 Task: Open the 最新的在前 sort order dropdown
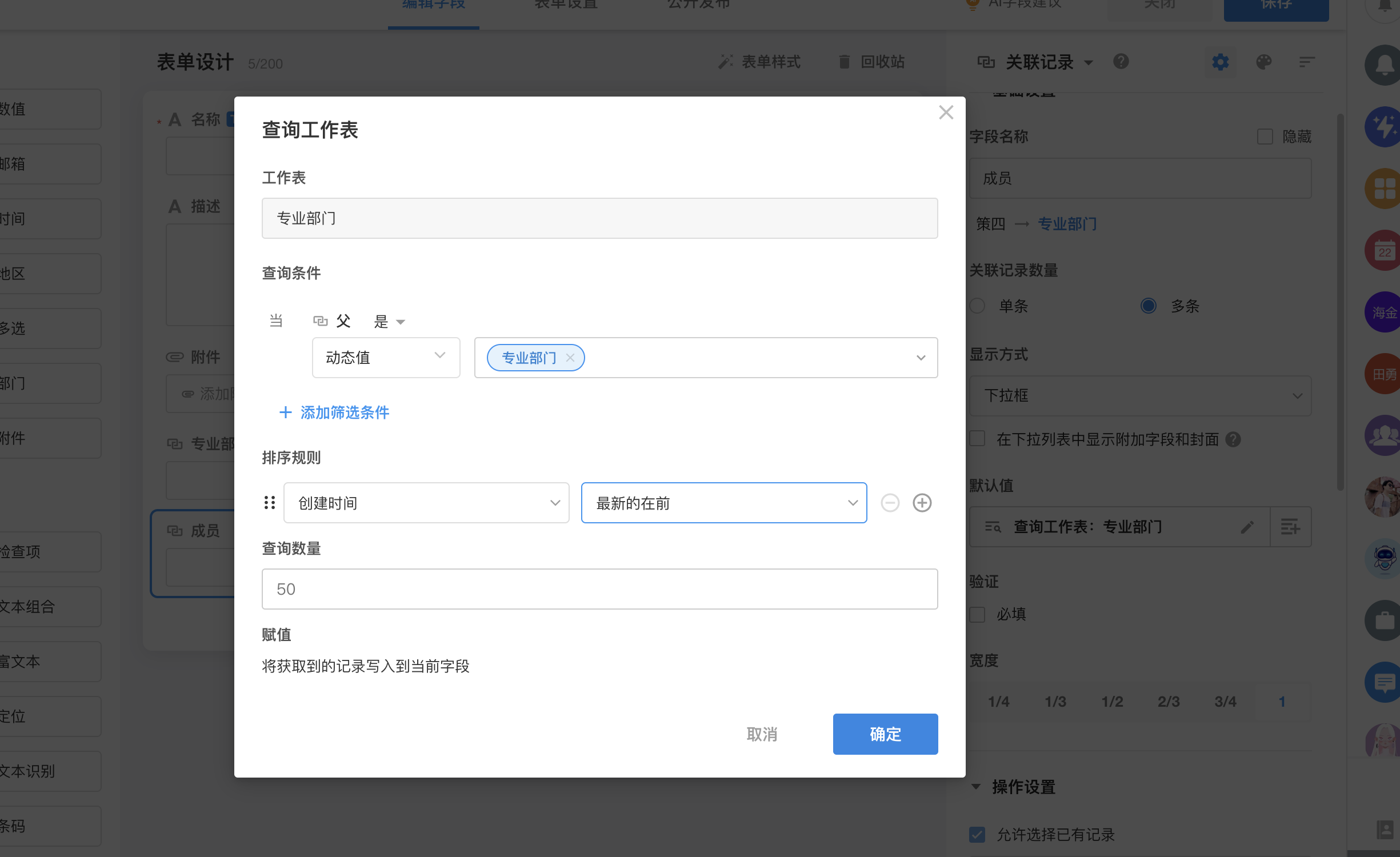723,503
